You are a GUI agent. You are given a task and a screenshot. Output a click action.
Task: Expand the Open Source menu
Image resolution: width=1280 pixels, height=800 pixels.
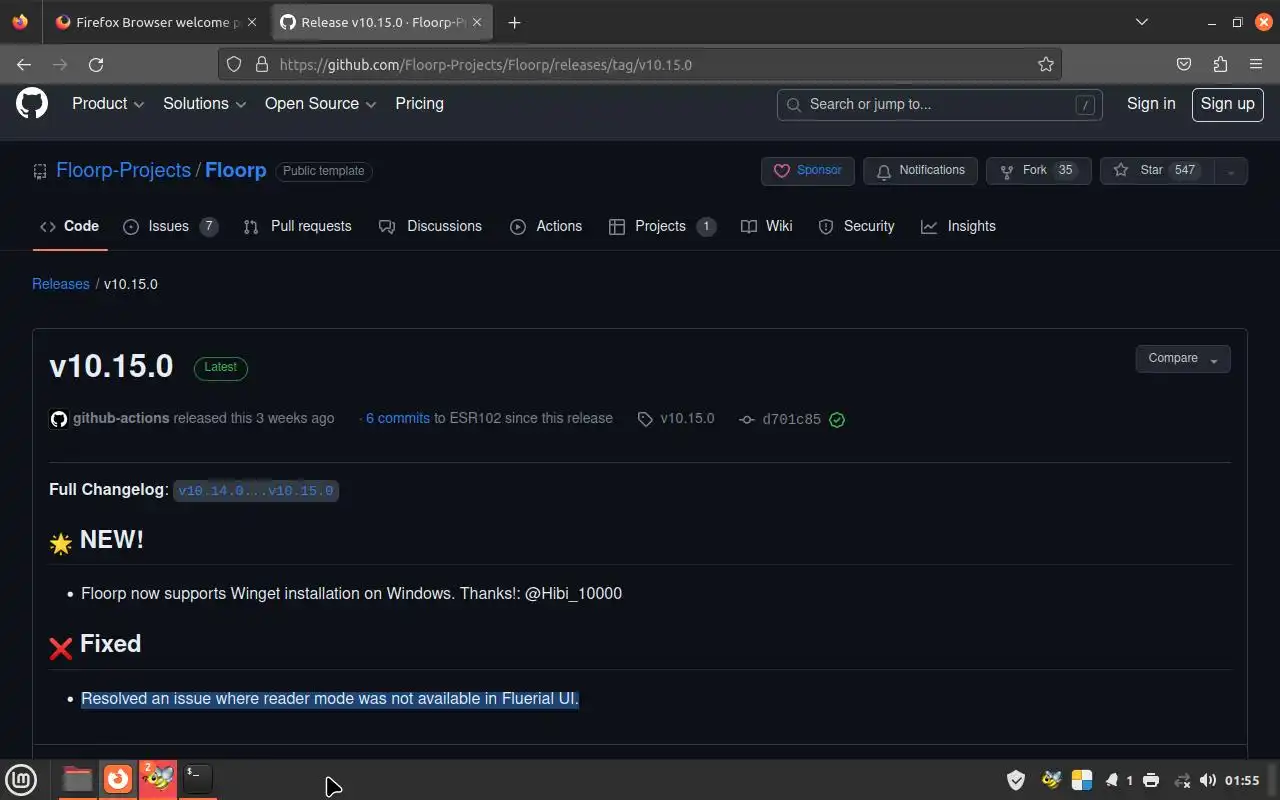coord(320,104)
